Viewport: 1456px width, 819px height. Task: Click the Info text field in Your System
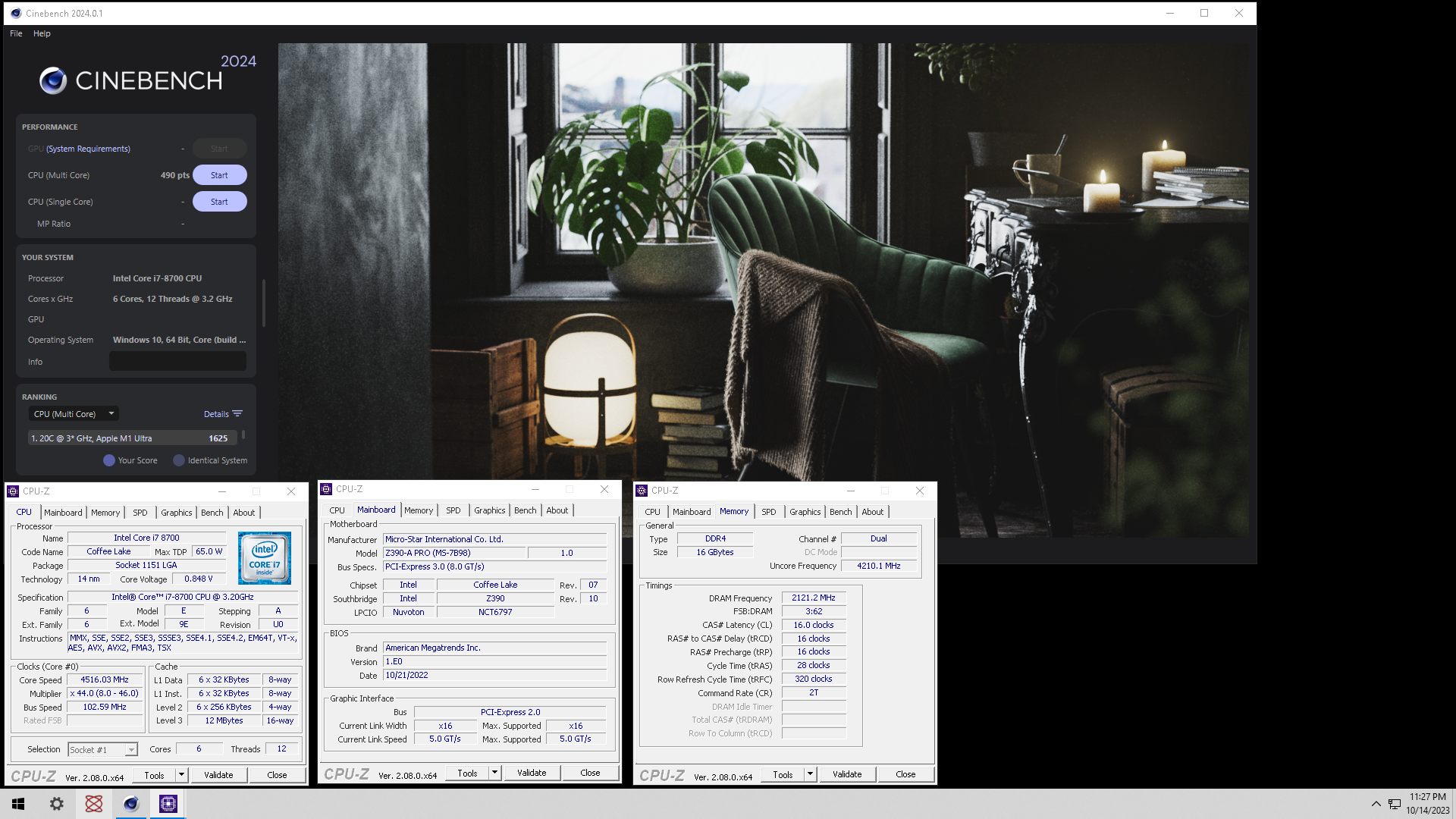tap(177, 362)
